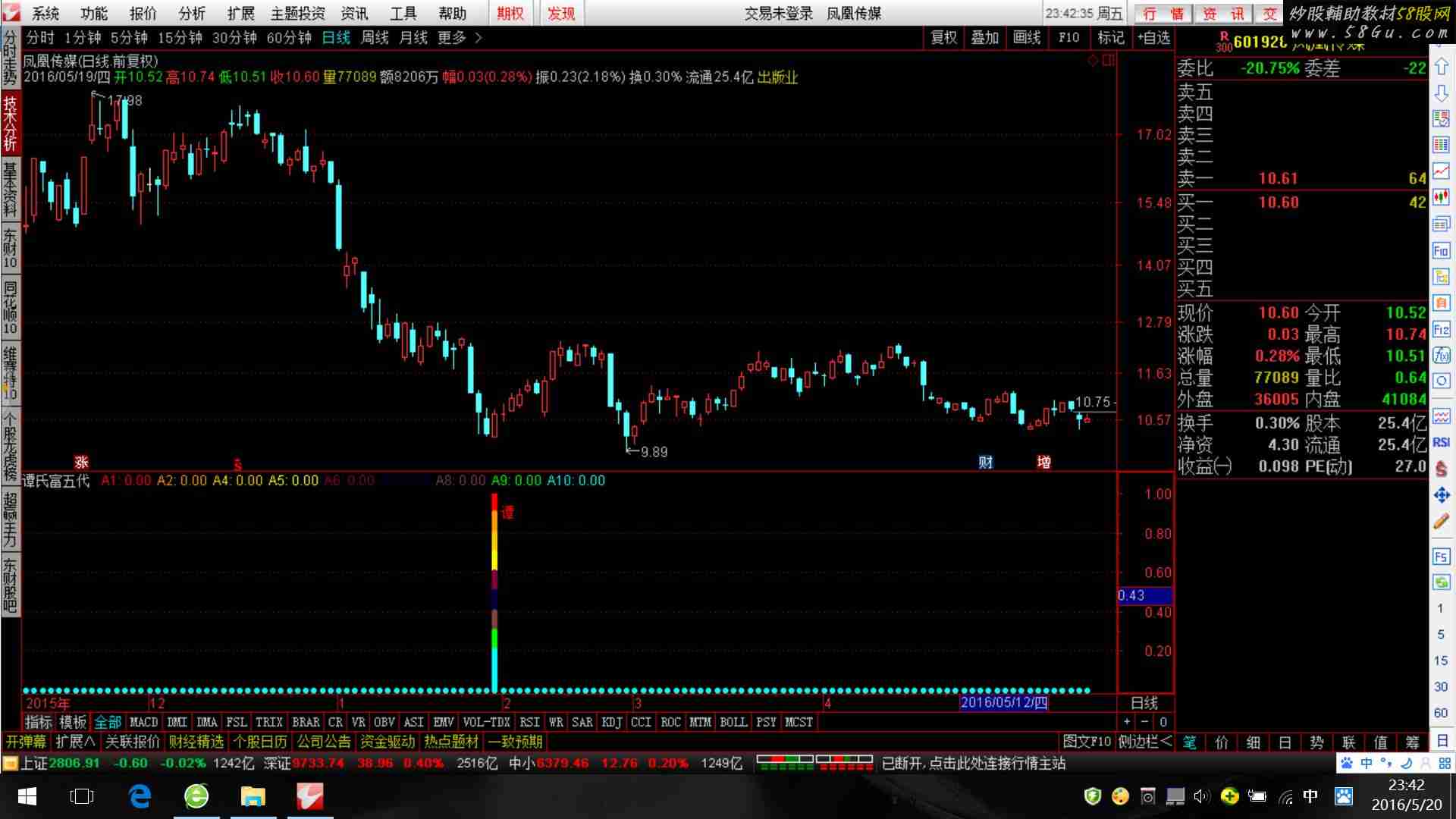The height and width of the screenshot is (819, 1456).
Task: Open the 指标 indicator selector
Action: [x=39, y=722]
